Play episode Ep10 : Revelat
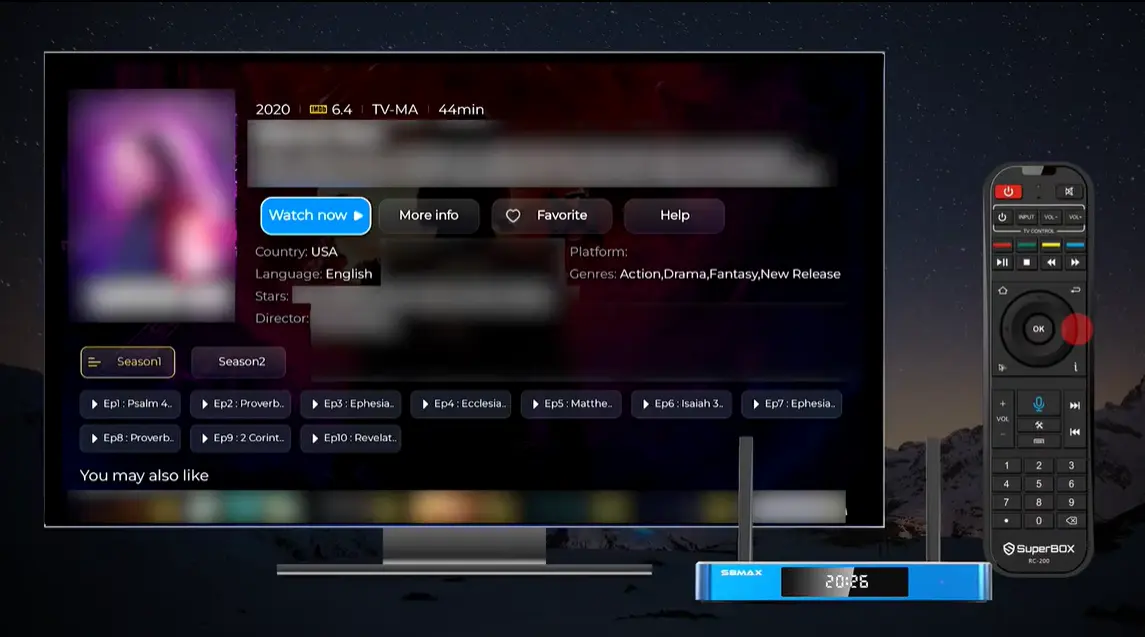The image size is (1145, 637). (x=351, y=438)
